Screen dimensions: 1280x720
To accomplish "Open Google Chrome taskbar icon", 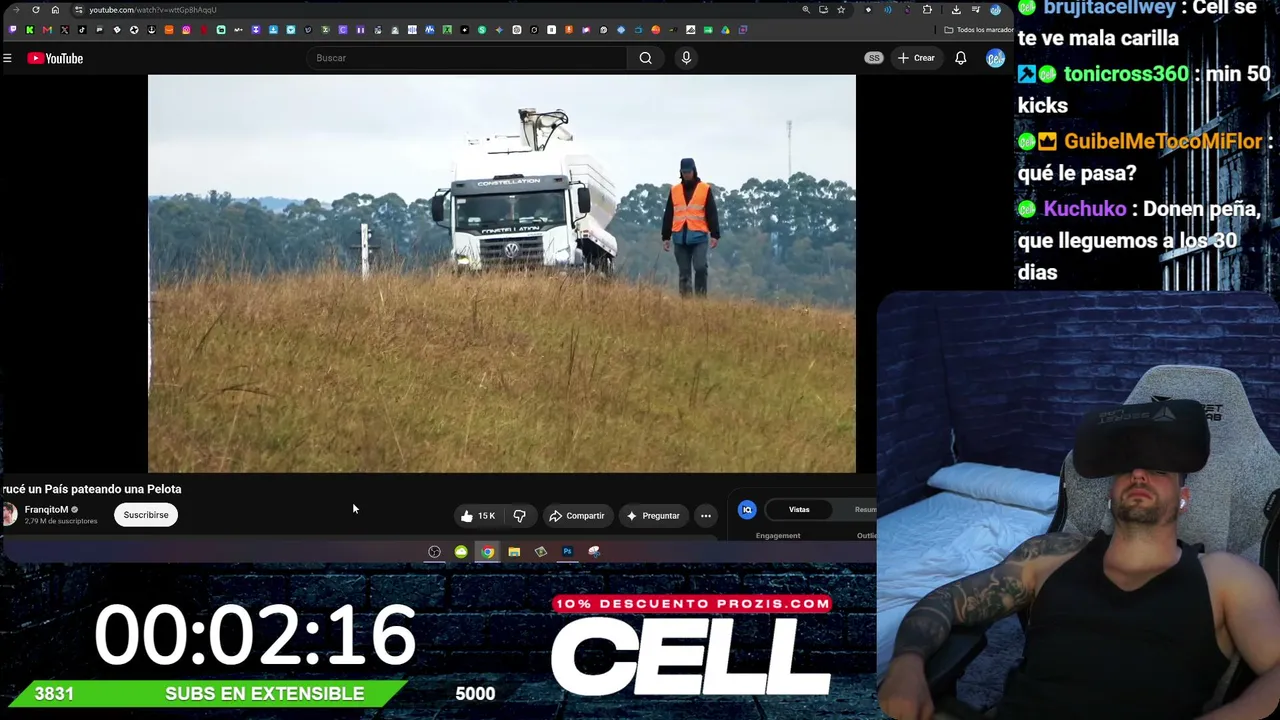I will tap(487, 552).
